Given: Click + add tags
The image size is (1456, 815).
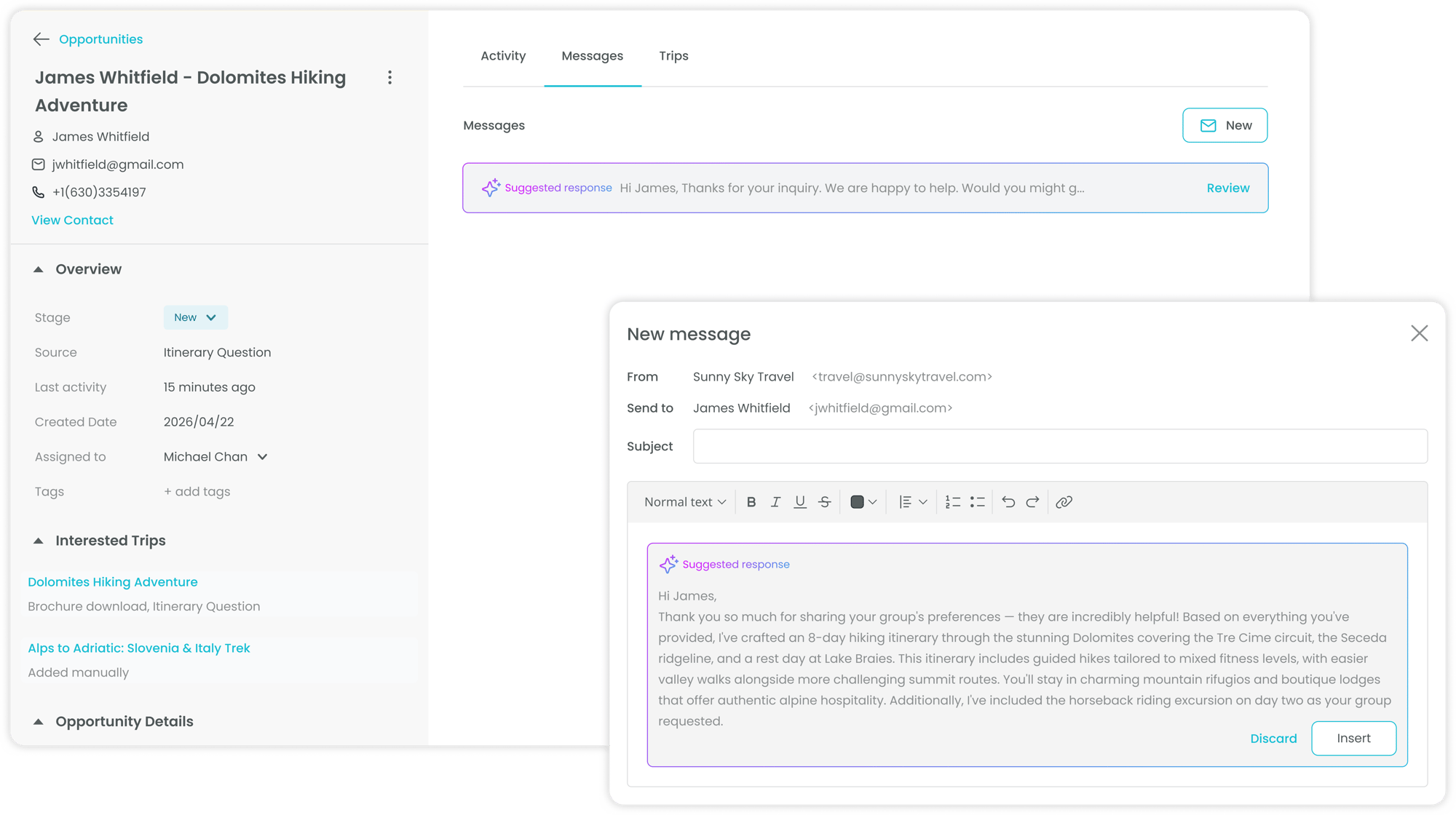Looking at the screenshot, I should pos(197,492).
